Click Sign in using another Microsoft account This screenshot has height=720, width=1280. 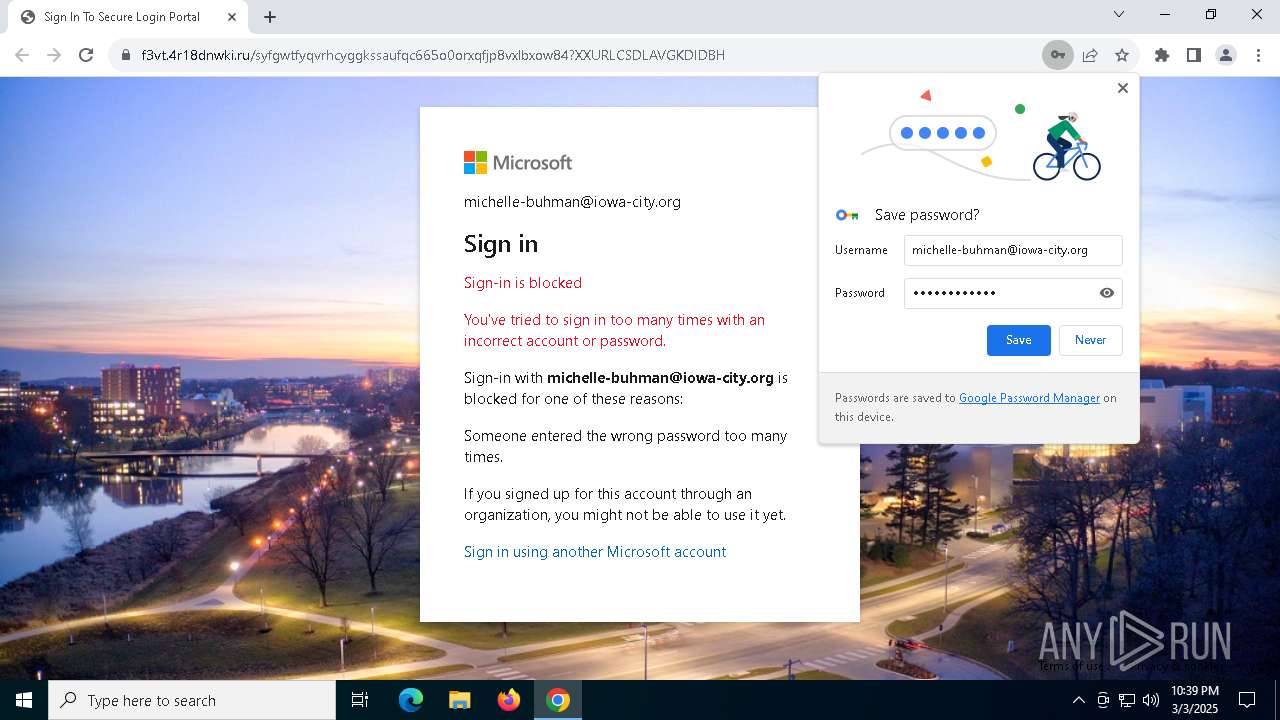pyautogui.click(x=595, y=552)
